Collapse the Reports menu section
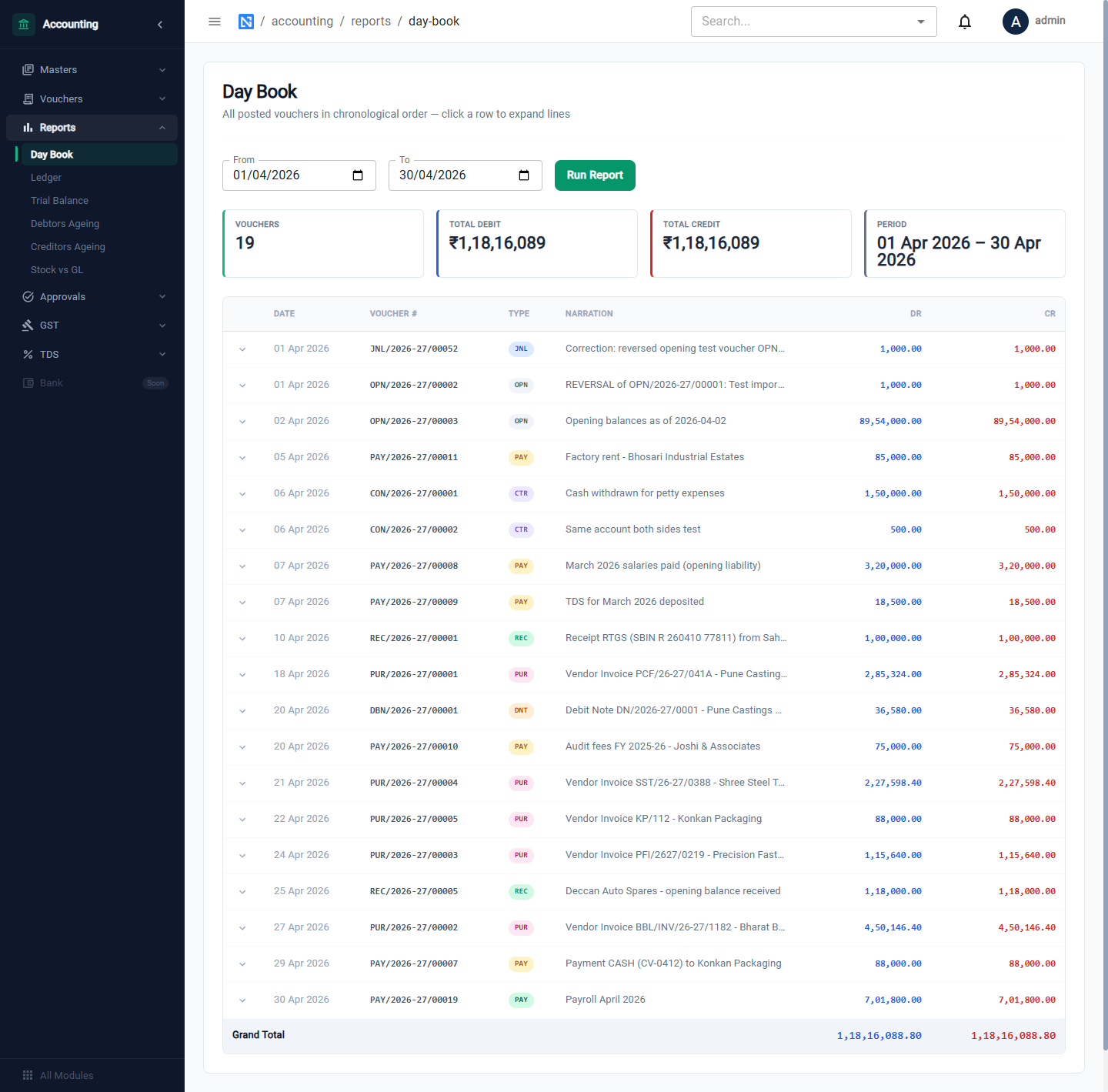This screenshot has height=1092, width=1108. [x=162, y=128]
